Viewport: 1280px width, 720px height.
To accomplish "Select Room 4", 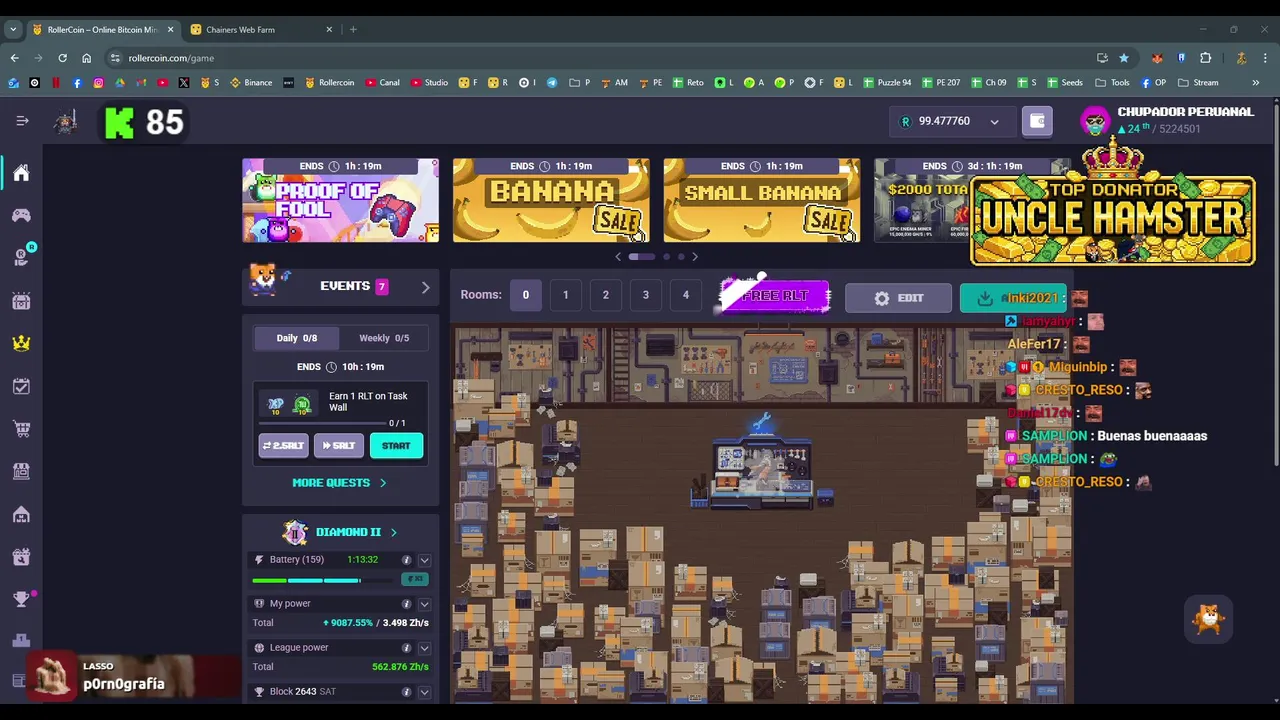I will tap(685, 295).
